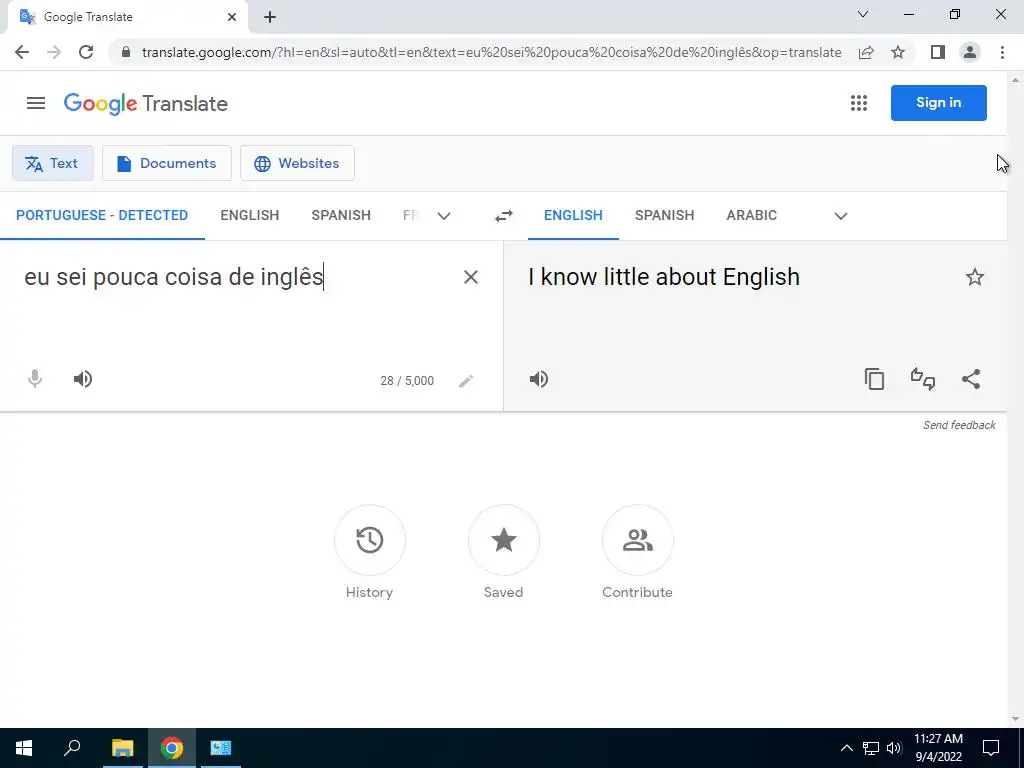Listen to the English translation

click(x=538, y=379)
